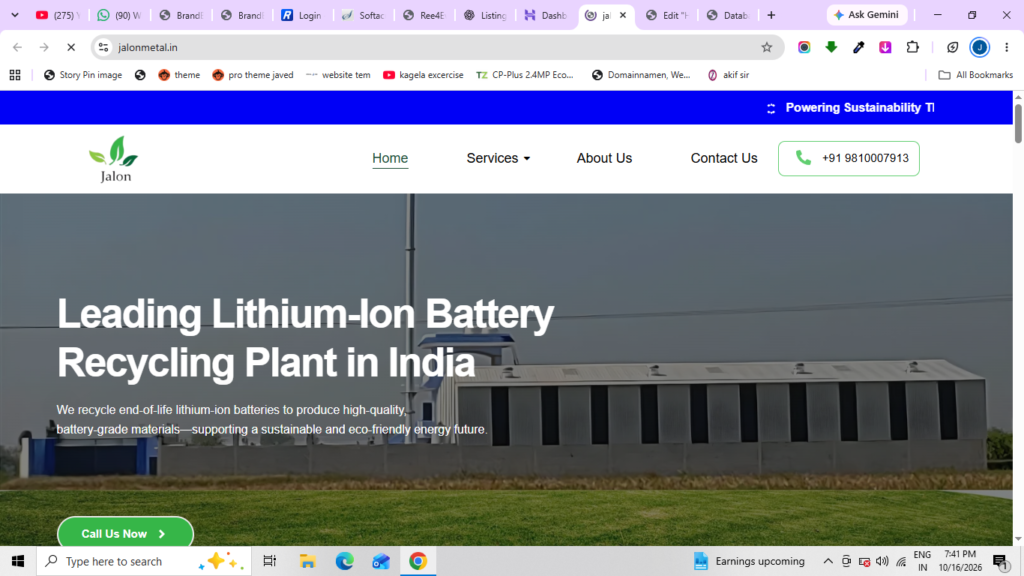Open the All Bookmarks folder
This screenshot has width=1024, height=576.
click(x=976, y=75)
